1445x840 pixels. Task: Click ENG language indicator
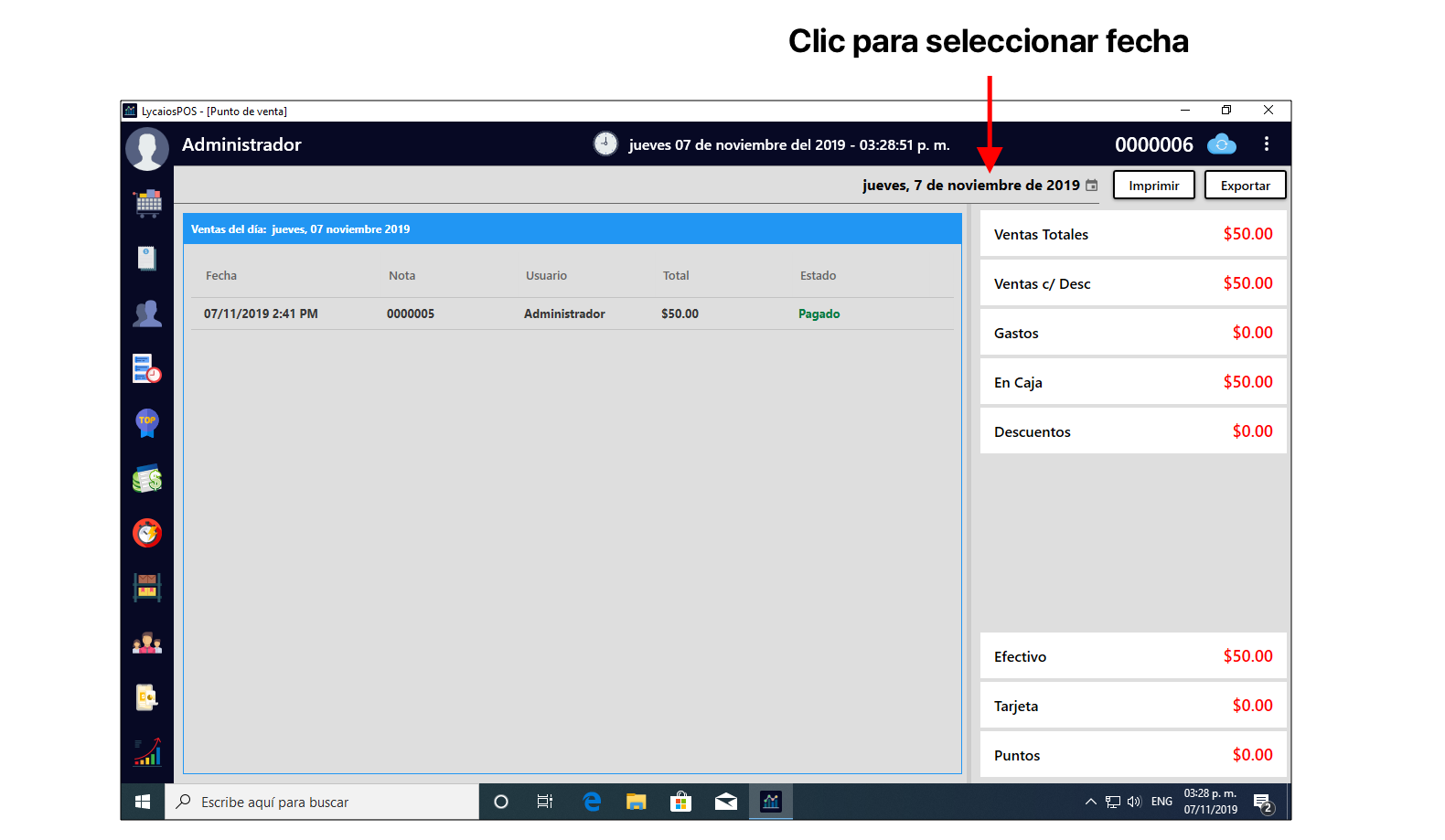1161,802
